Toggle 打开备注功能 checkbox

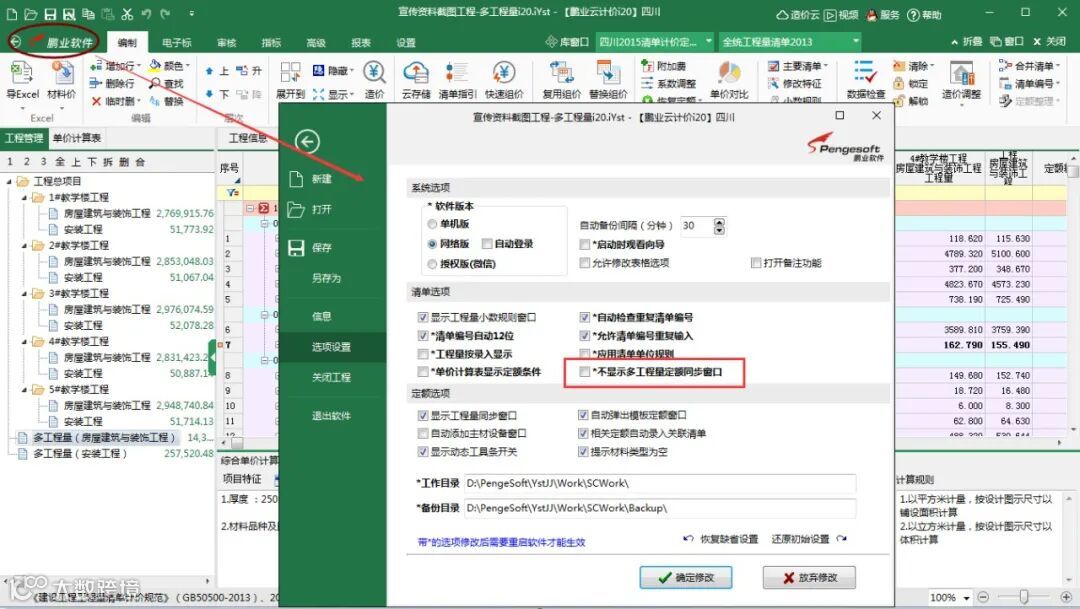tap(756, 263)
